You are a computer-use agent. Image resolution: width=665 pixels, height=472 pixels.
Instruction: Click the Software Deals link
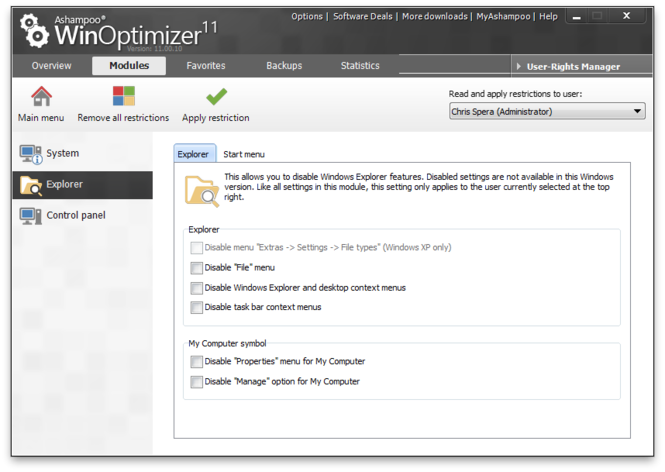363,17
